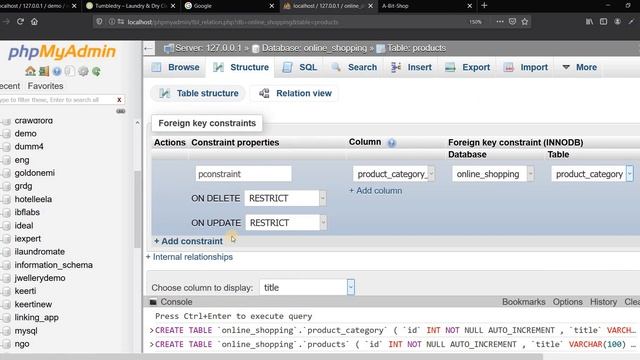Open console History
This screenshot has width=640, height=360.
(603, 302)
